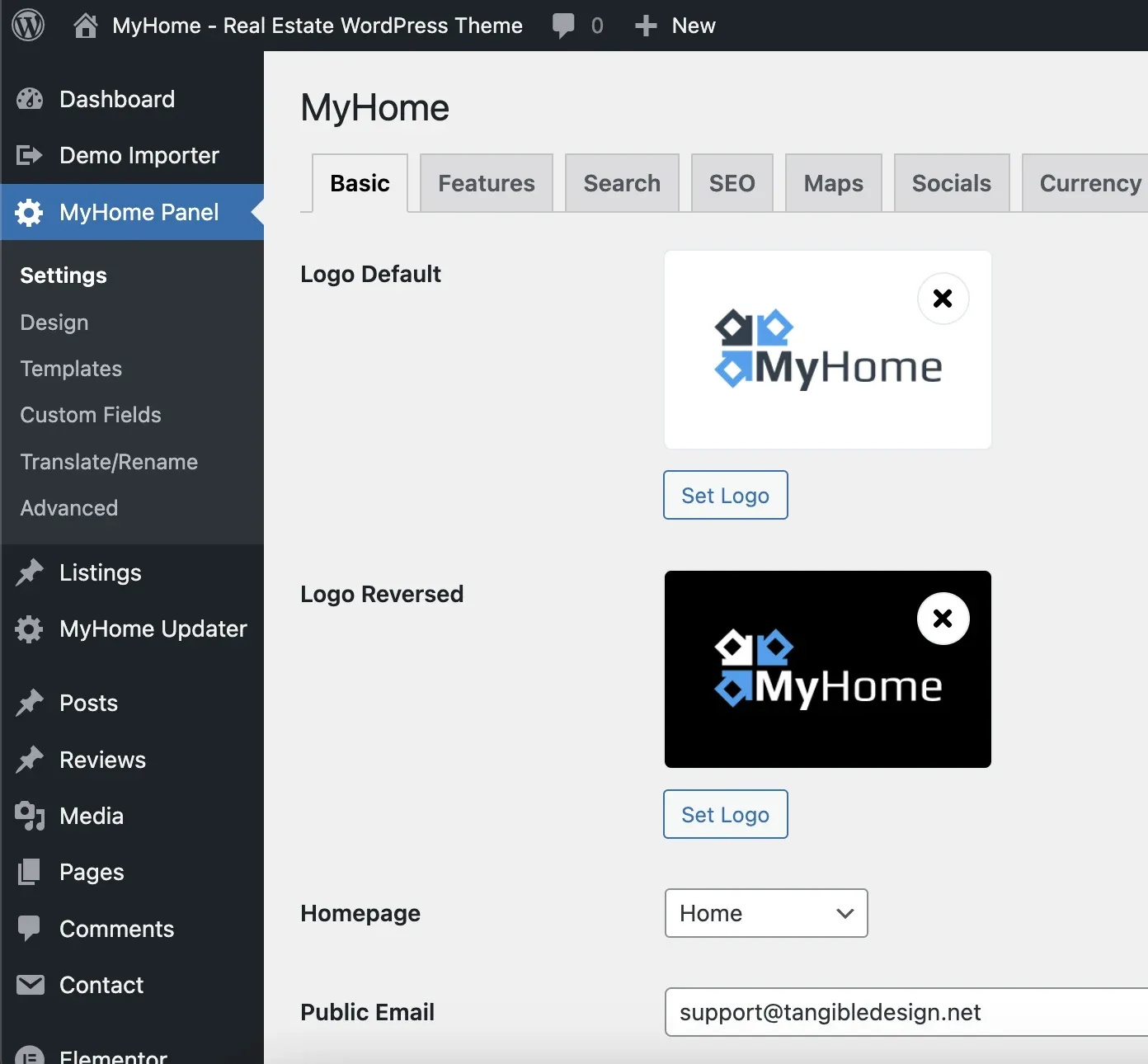Click the Public Email input field

click(x=906, y=1012)
